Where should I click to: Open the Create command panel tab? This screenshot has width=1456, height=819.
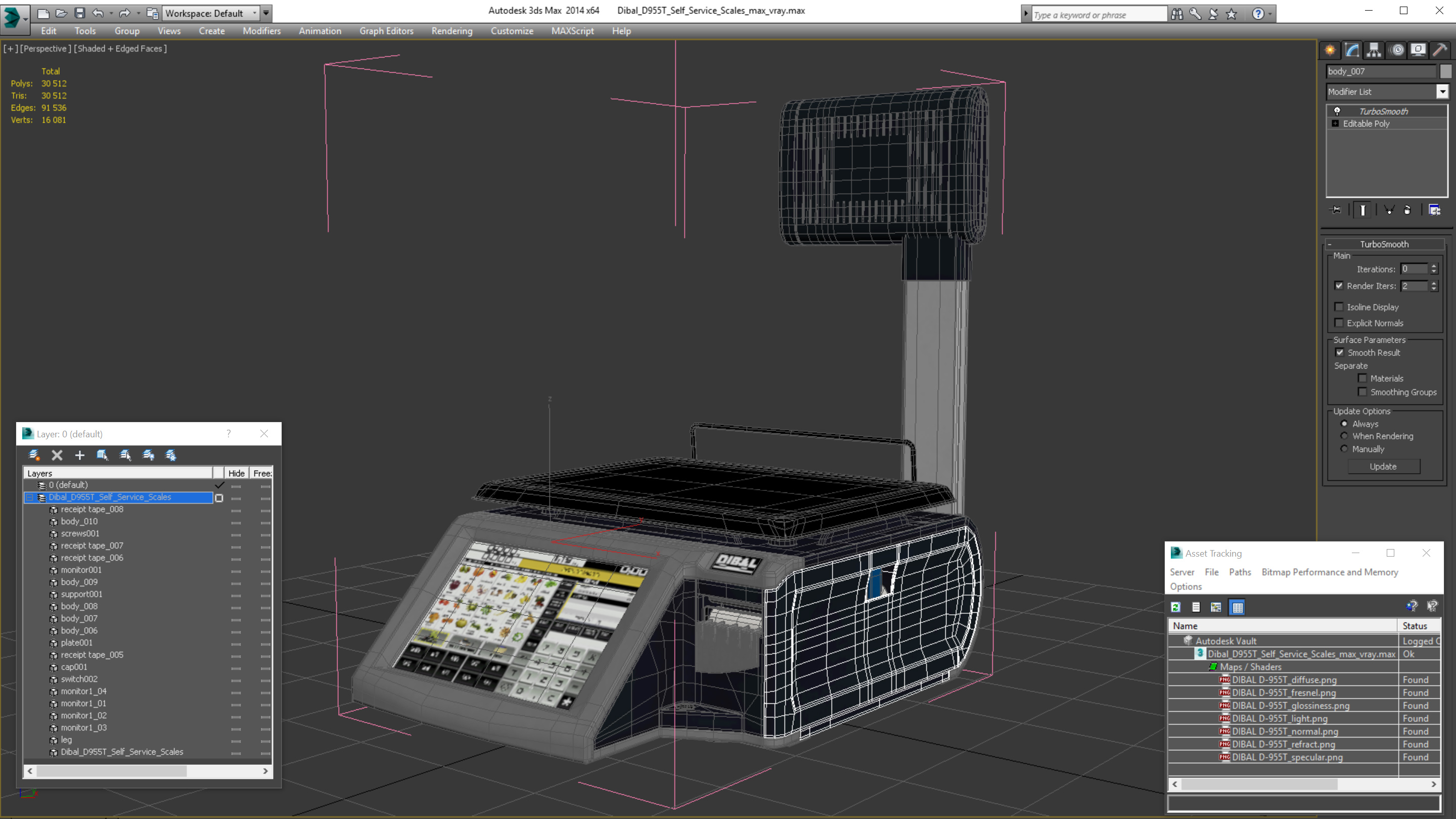coord(1330,50)
